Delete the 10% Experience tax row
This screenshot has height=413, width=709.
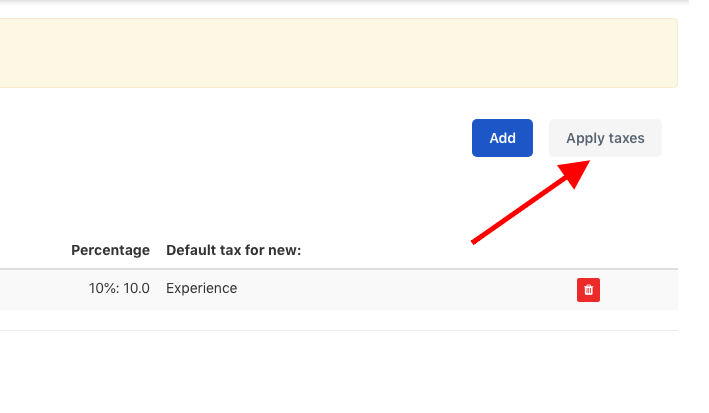588,290
